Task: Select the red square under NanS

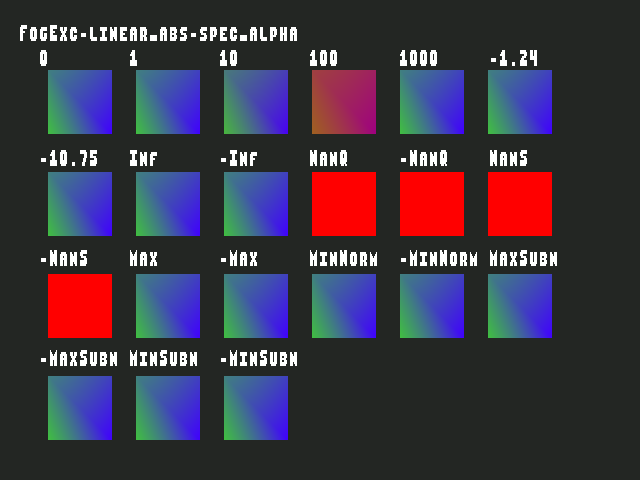Action: click(520, 204)
